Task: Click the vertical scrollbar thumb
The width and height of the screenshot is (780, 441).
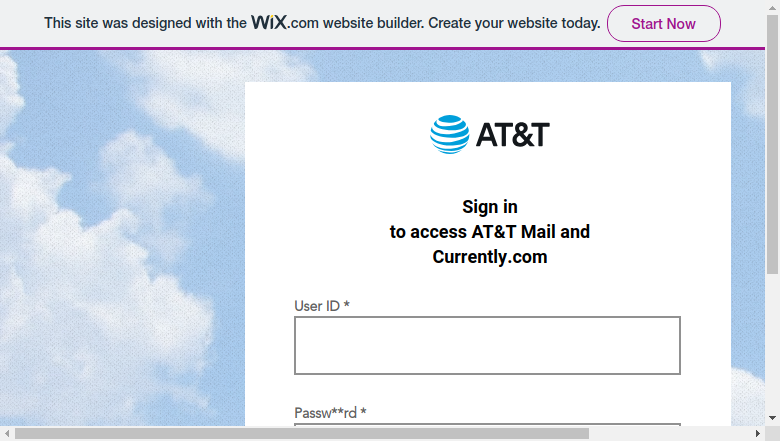Action: [773, 144]
